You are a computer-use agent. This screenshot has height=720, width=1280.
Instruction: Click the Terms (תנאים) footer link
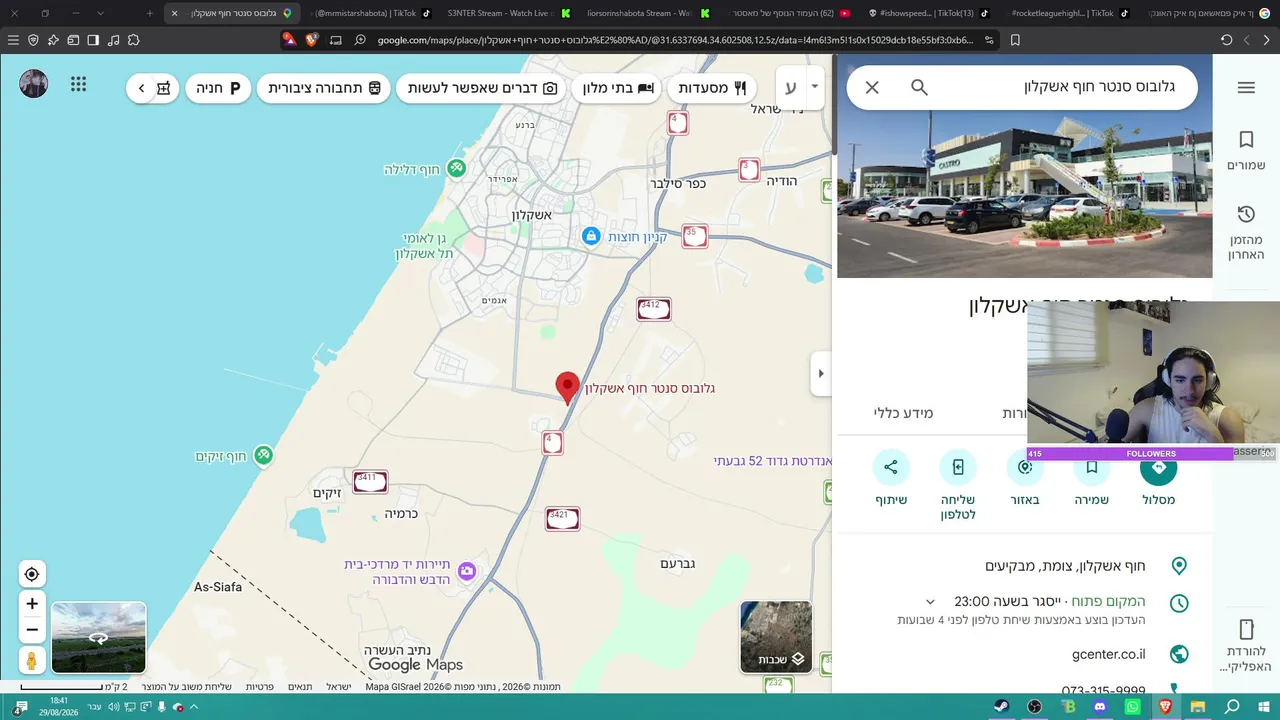coord(300,687)
